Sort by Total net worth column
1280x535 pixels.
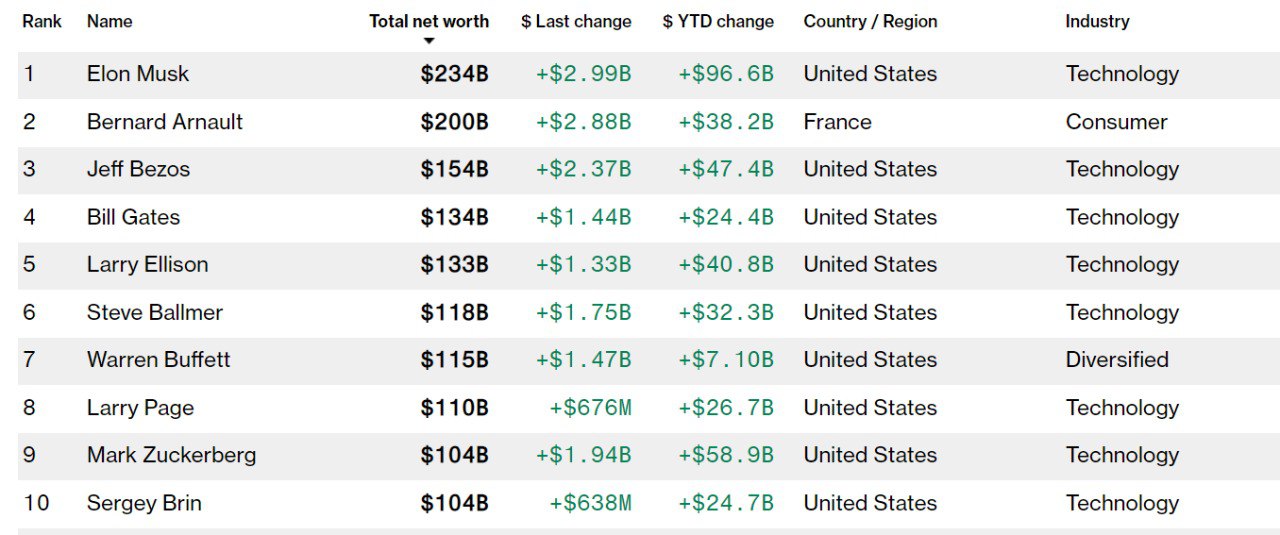(429, 21)
